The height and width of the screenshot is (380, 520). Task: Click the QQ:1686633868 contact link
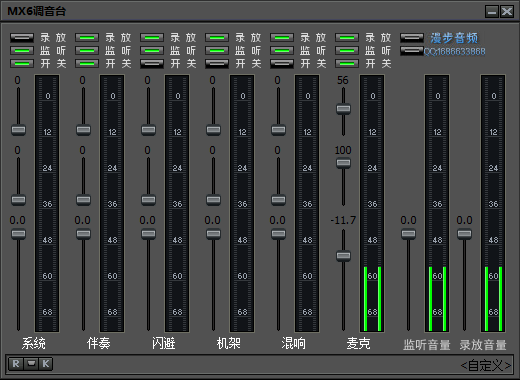tap(454, 51)
